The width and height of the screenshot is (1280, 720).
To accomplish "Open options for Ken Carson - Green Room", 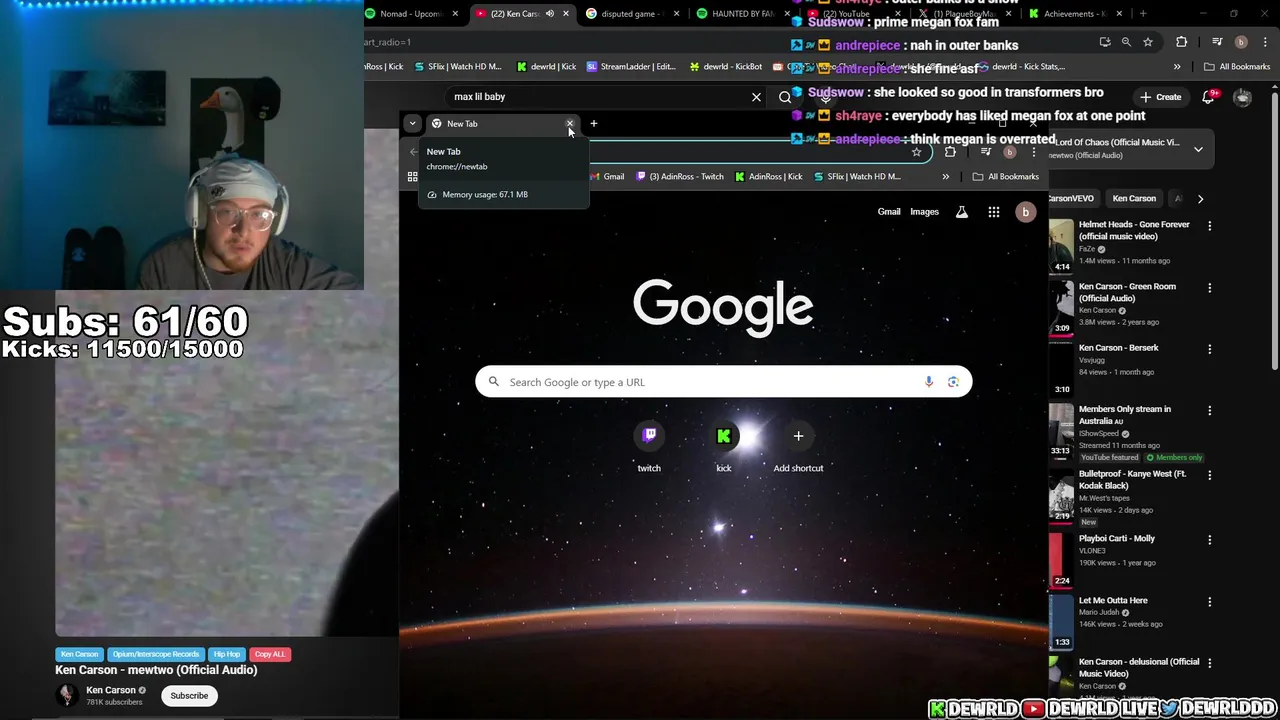I will pos(1209,288).
